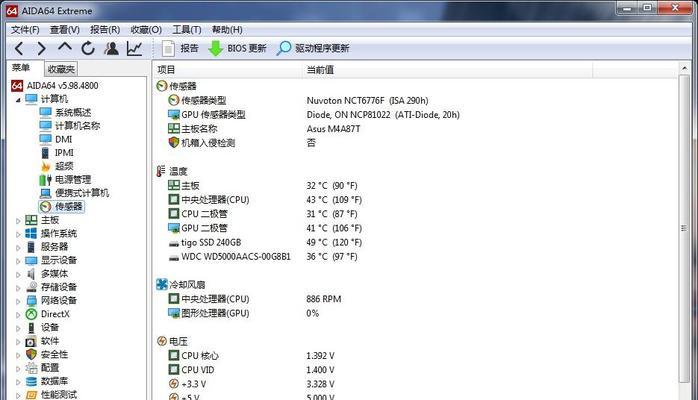The height and width of the screenshot is (400, 698).
Task: Select the GPU 二极管 row
Action: click(417, 228)
